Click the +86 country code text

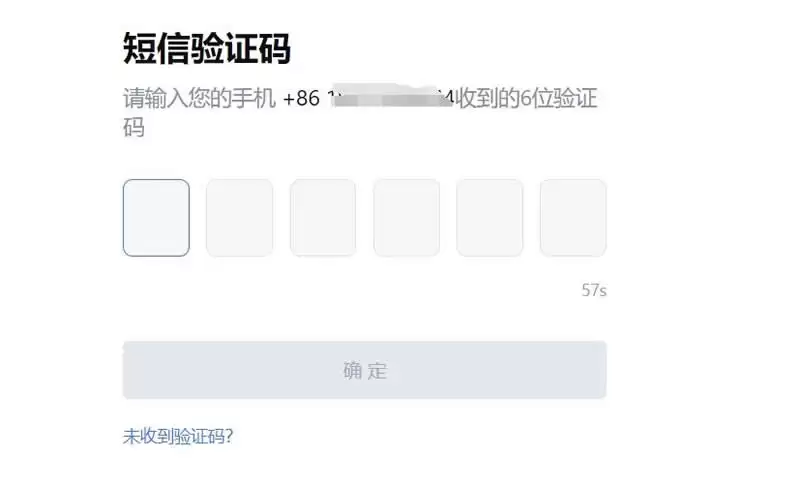(x=301, y=100)
